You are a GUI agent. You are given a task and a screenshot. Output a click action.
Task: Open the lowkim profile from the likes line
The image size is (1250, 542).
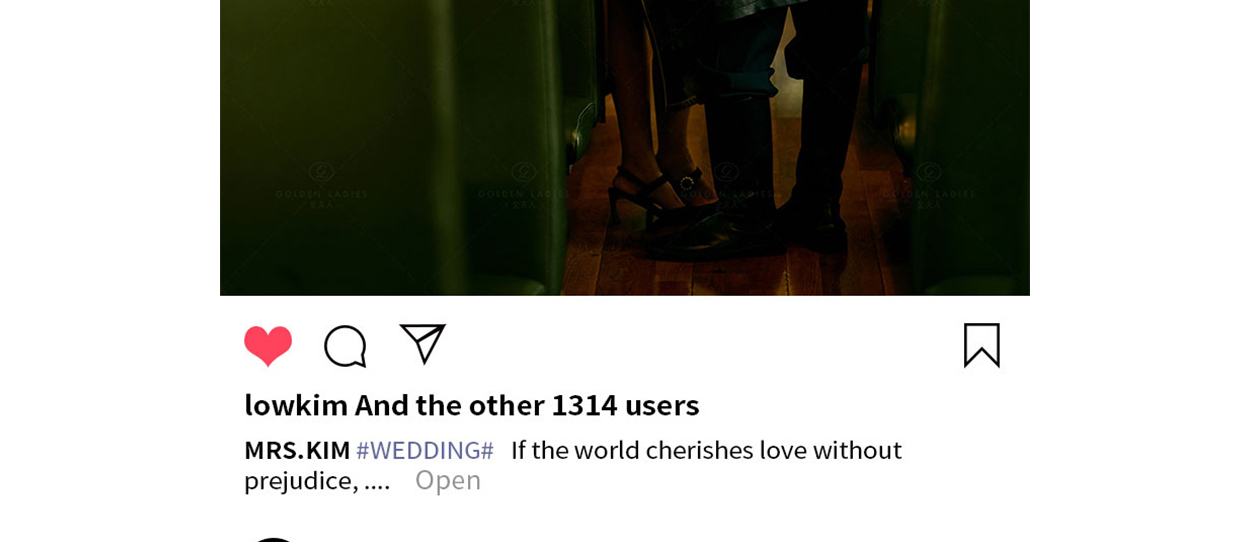(296, 405)
